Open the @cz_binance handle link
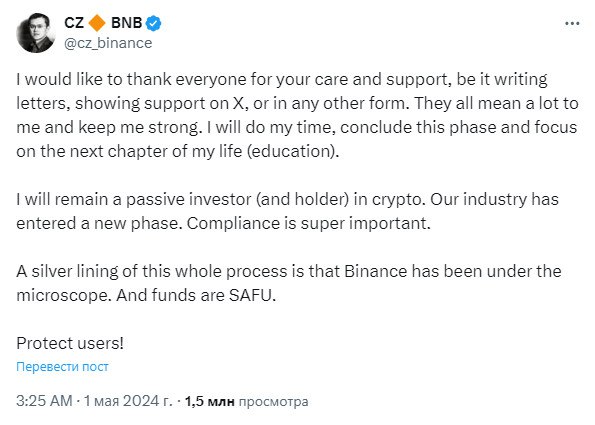This screenshot has height=425, width=595. (108, 43)
